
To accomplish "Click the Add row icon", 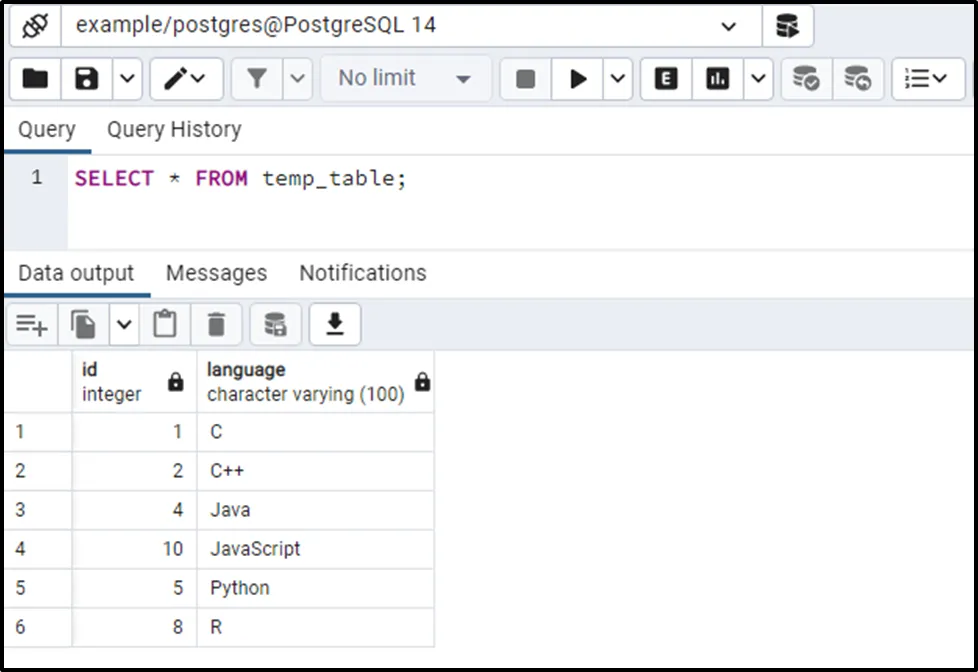I will [x=32, y=324].
